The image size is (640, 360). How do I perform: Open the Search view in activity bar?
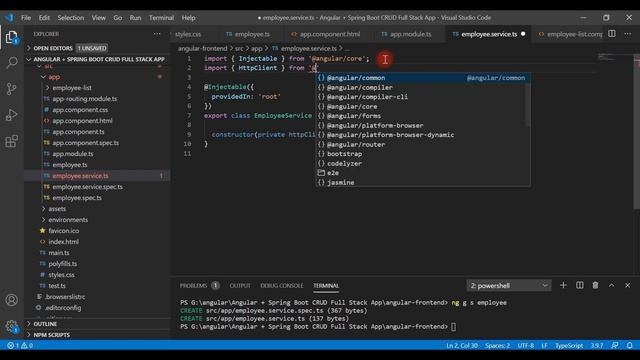11,63
